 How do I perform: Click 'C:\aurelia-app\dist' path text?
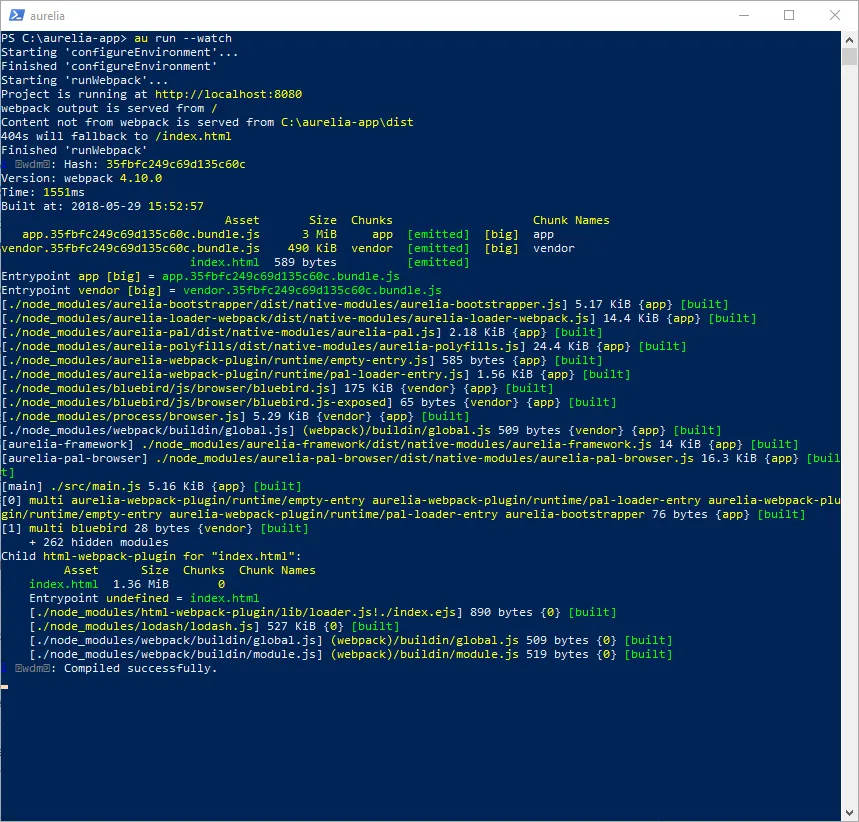point(347,122)
